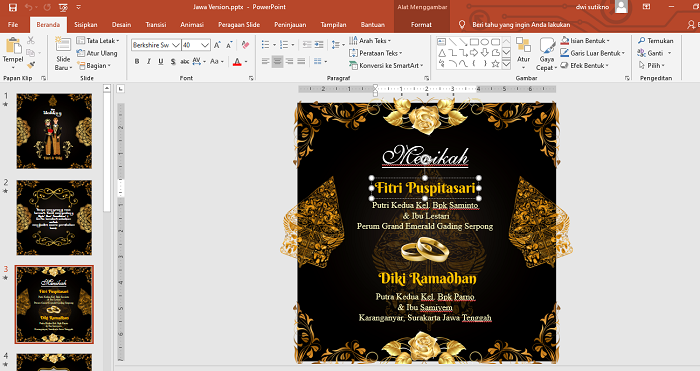The height and width of the screenshot is (371, 700).
Task: Decrease list indent level
Action: point(307,45)
